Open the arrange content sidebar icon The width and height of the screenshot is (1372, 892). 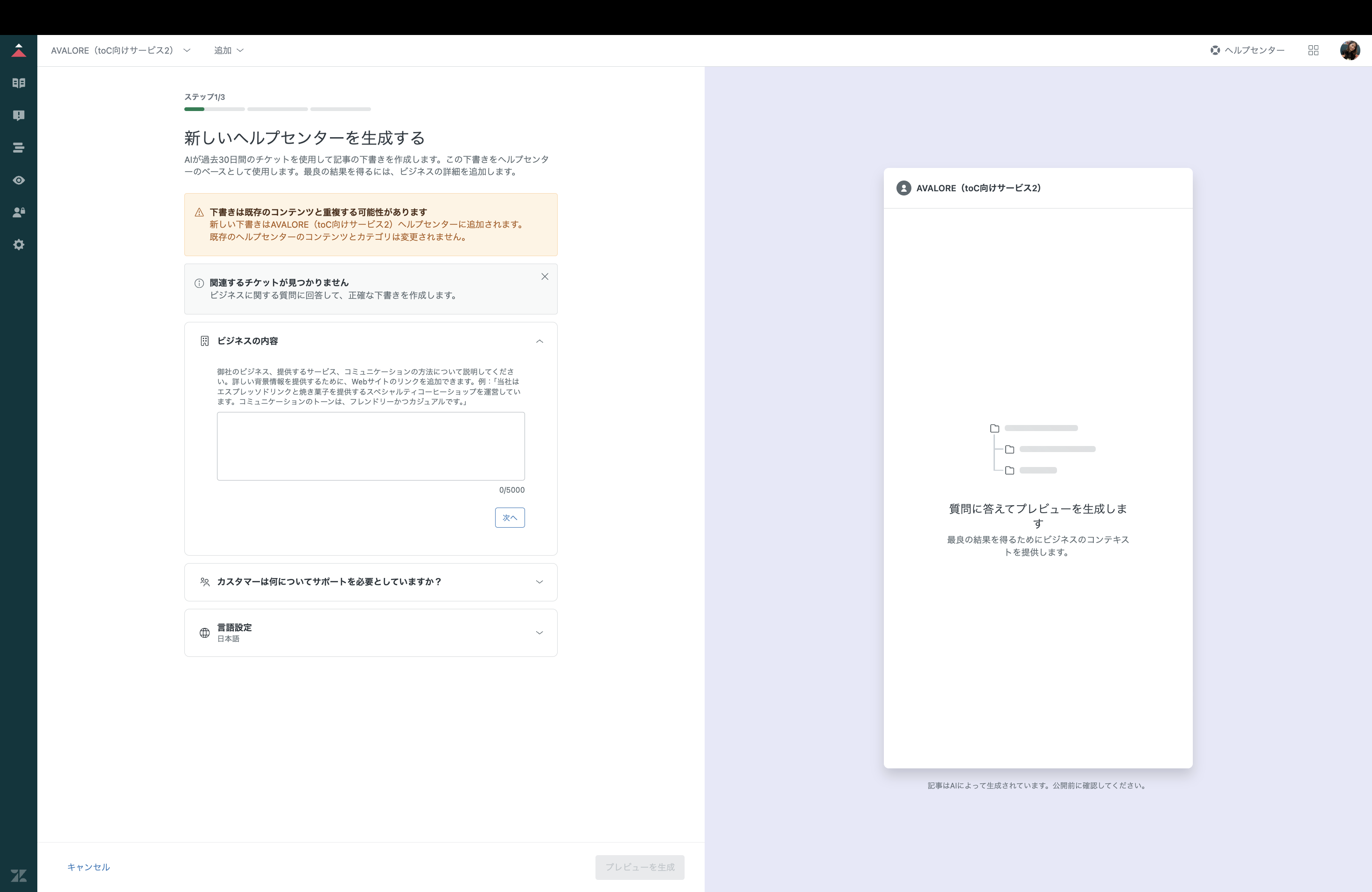[19, 148]
